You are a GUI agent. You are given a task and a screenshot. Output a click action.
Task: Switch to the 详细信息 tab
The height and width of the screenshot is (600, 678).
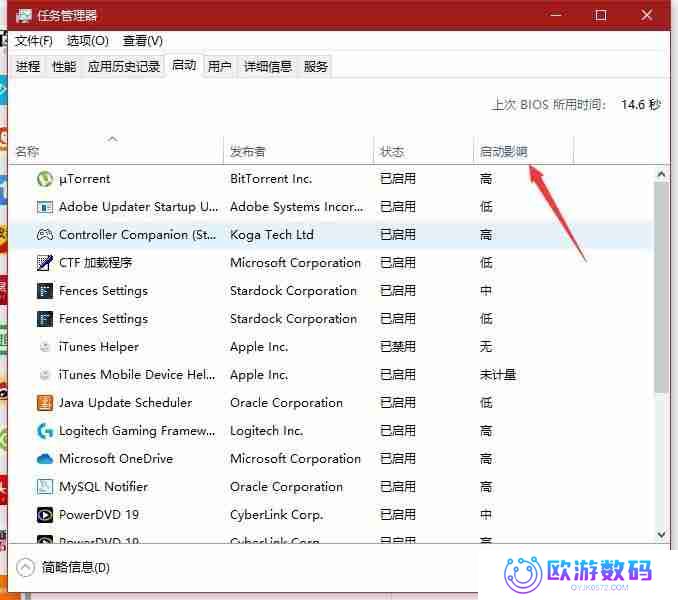tap(268, 67)
